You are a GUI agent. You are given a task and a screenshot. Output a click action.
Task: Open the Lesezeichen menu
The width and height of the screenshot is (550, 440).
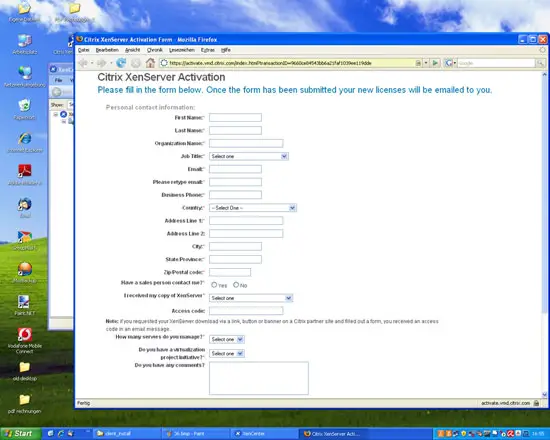tap(182, 50)
